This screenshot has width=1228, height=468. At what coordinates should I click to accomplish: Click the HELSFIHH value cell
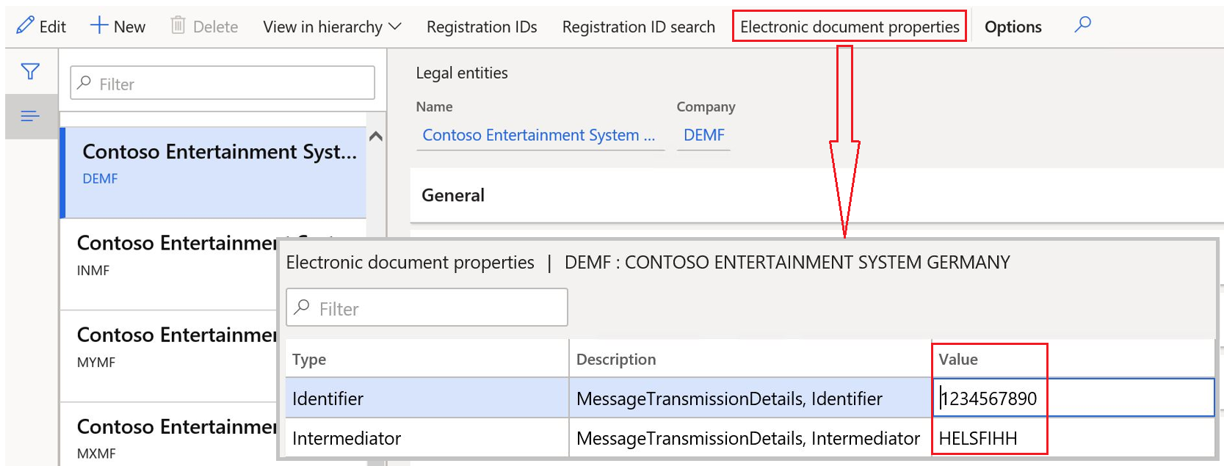1073,438
